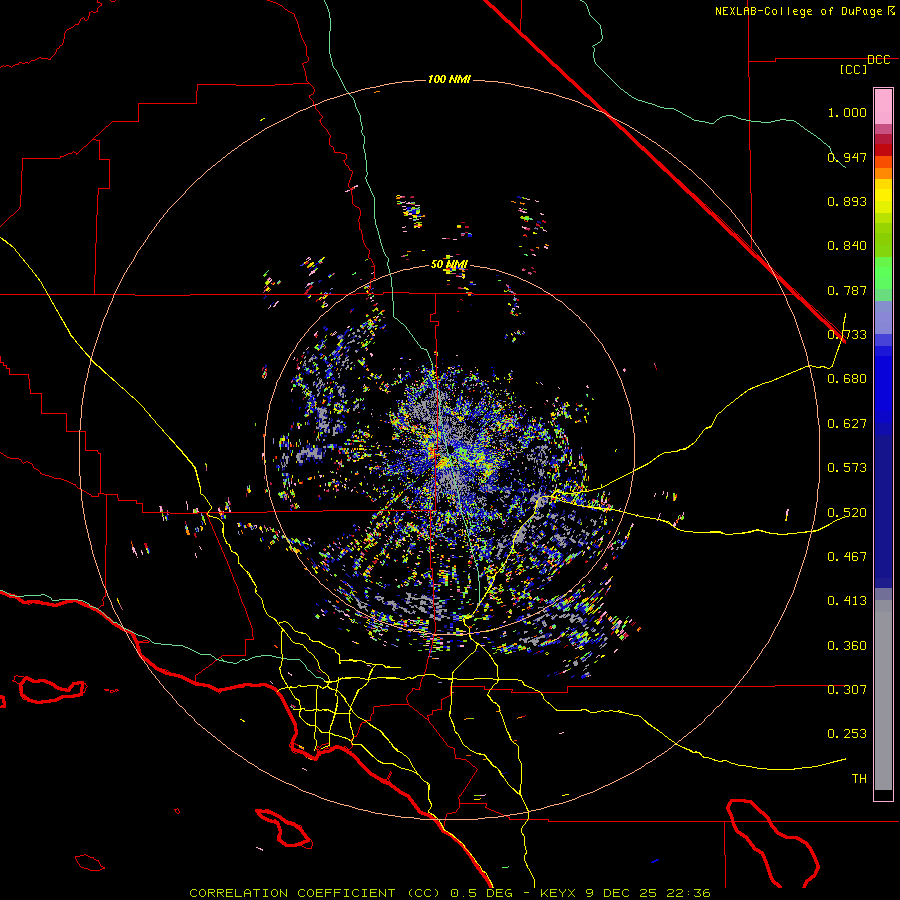Click the TH threshold label
This screenshot has width=900, height=900.
tap(859, 779)
